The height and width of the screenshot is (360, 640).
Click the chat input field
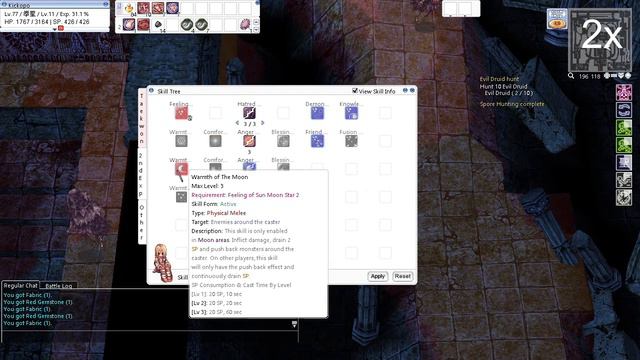tap(149, 337)
